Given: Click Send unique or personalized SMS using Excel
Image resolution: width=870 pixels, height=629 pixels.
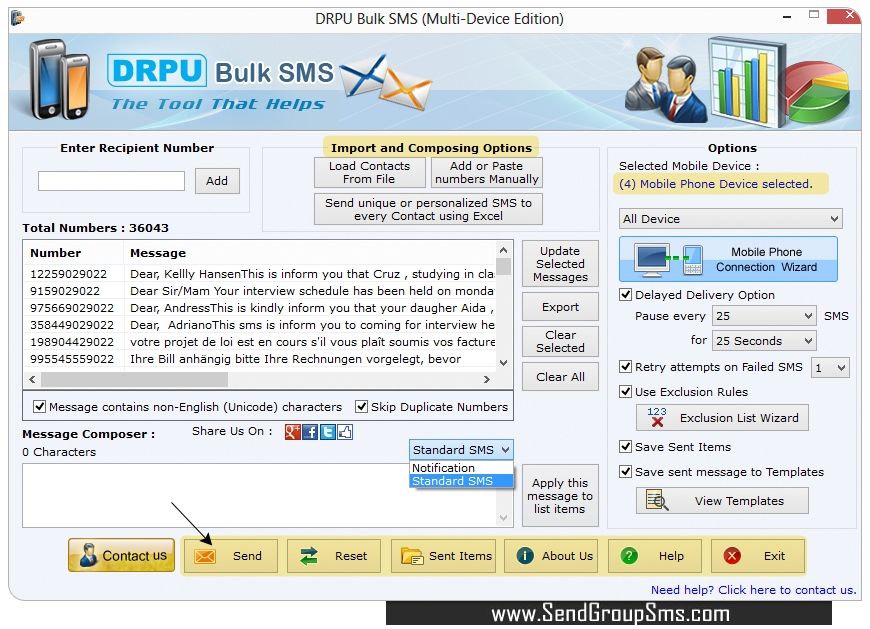Looking at the screenshot, I should pyautogui.click(x=428, y=209).
